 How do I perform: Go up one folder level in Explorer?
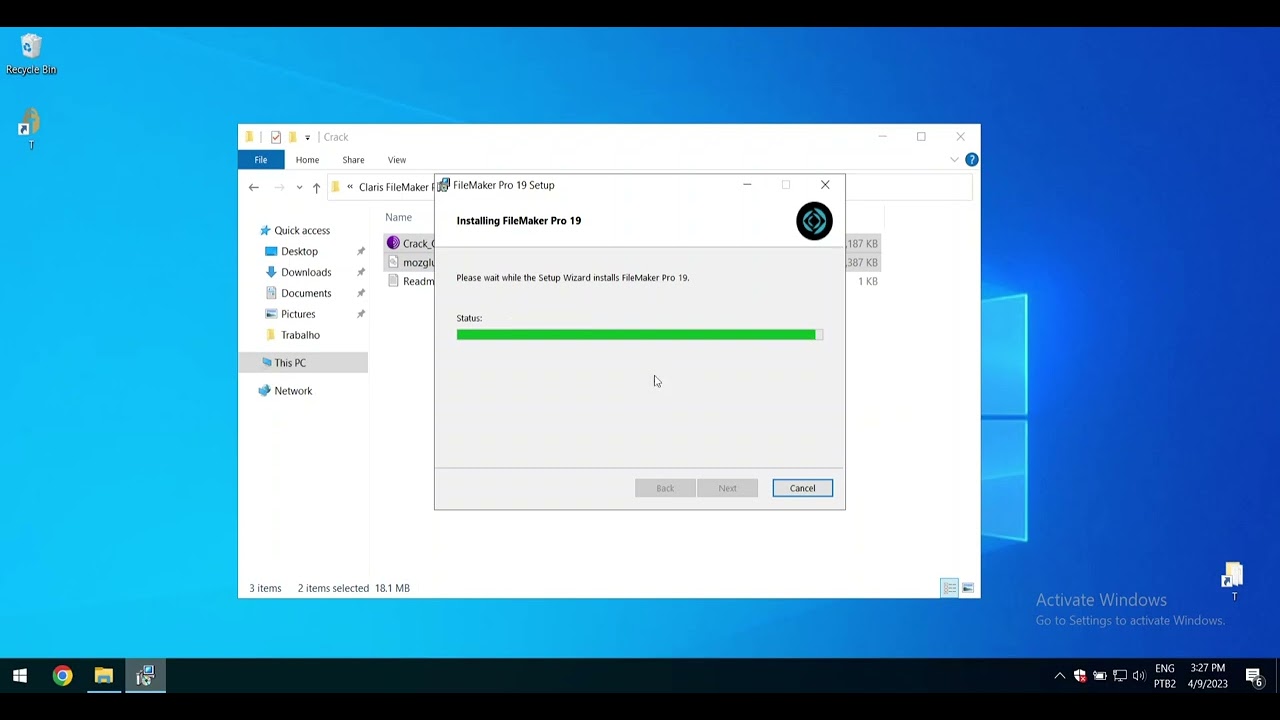pyautogui.click(x=316, y=187)
